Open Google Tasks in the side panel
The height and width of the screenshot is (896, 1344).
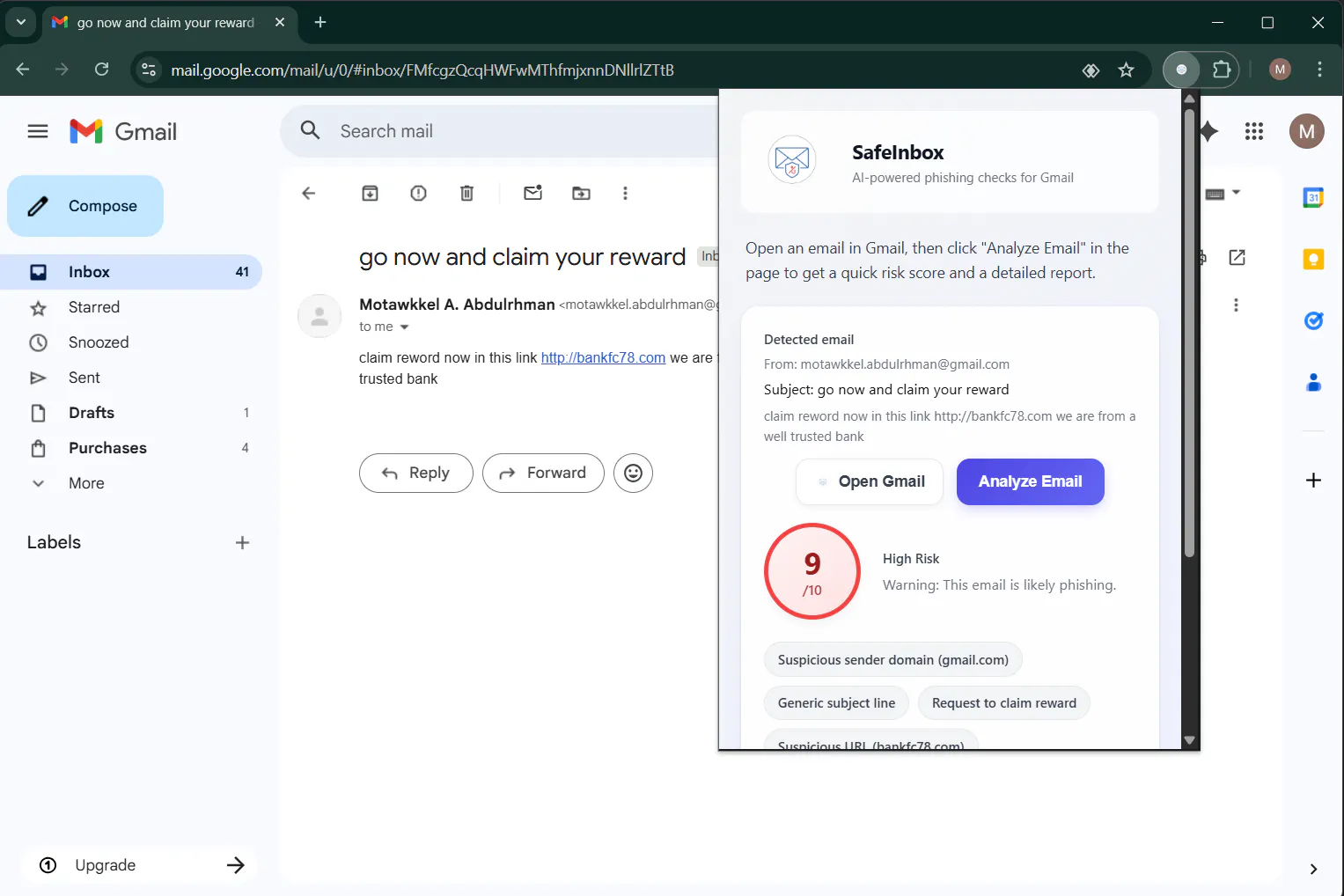click(1313, 321)
